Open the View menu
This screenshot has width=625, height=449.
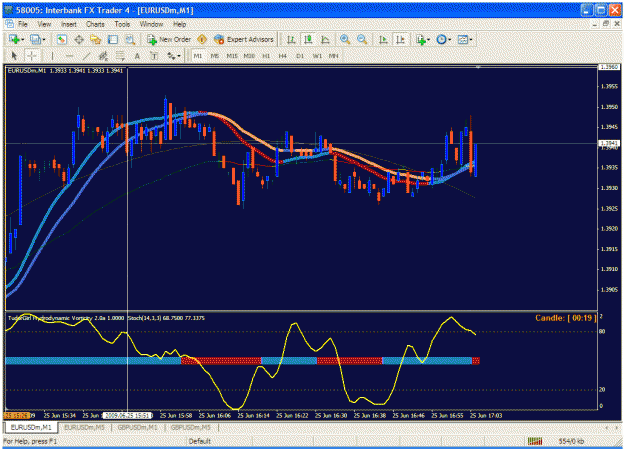[x=44, y=24]
